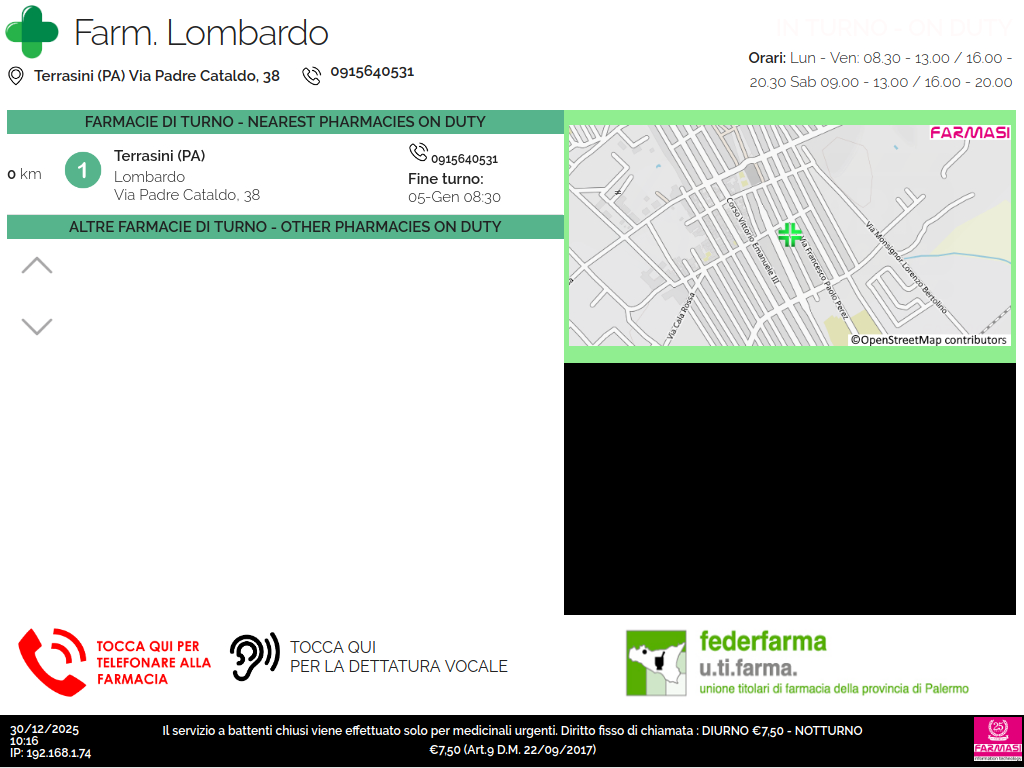Click the green cross pharmacy logo

[x=32, y=32]
